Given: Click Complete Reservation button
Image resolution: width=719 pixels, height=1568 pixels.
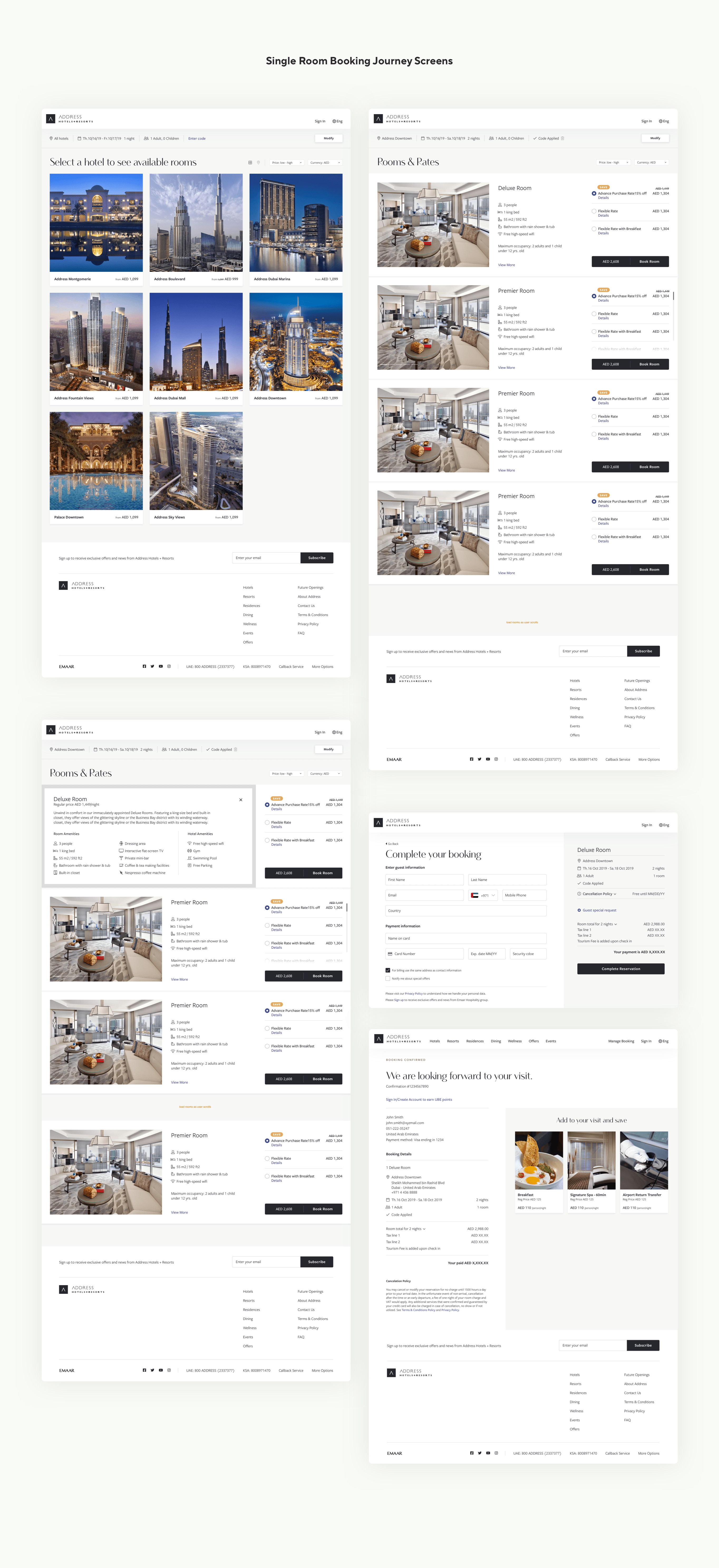Looking at the screenshot, I should [x=621, y=969].
